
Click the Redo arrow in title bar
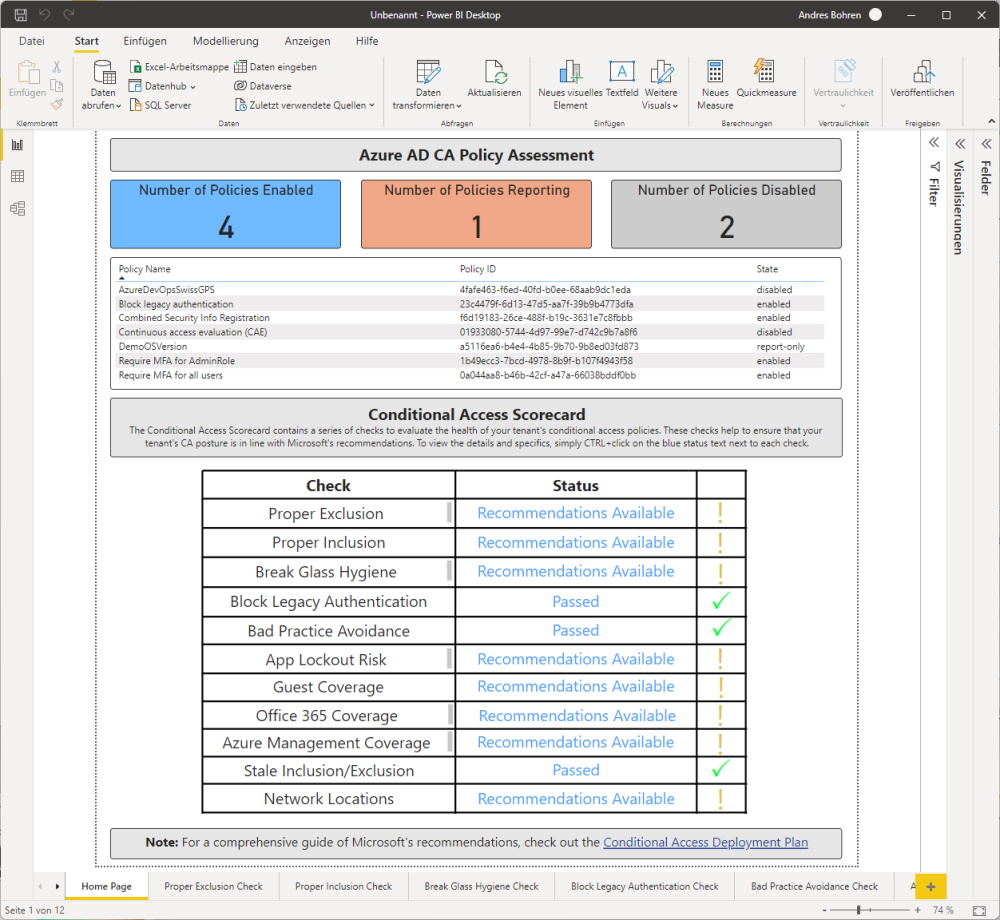point(69,15)
